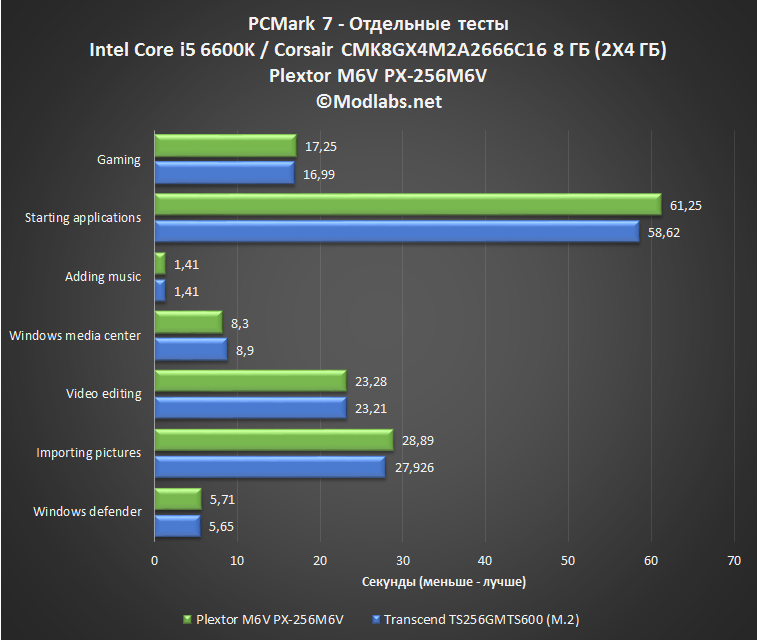
Task: Click the green Gaming bar
Action: (x=225, y=146)
